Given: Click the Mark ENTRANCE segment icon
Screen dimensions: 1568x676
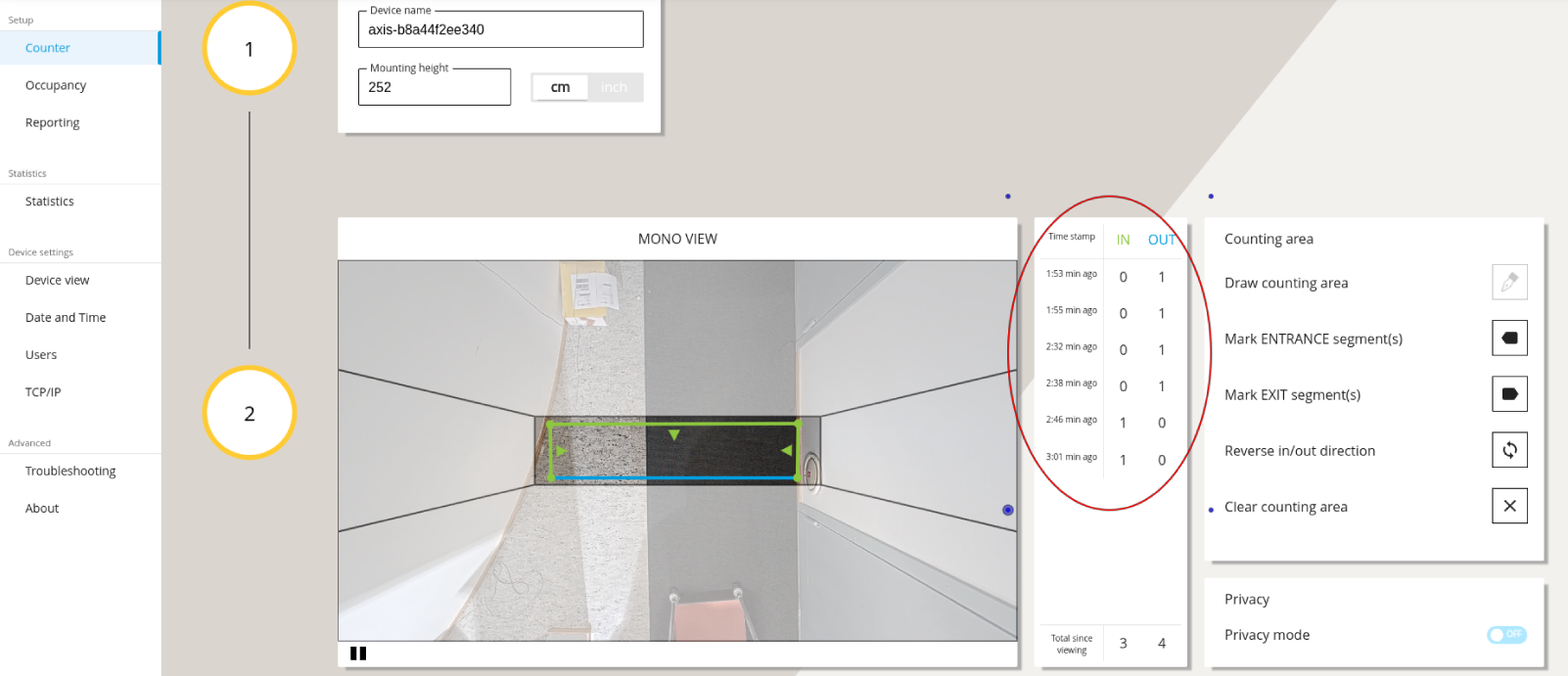Looking at the screenshot, I should tap(1509, 338).
